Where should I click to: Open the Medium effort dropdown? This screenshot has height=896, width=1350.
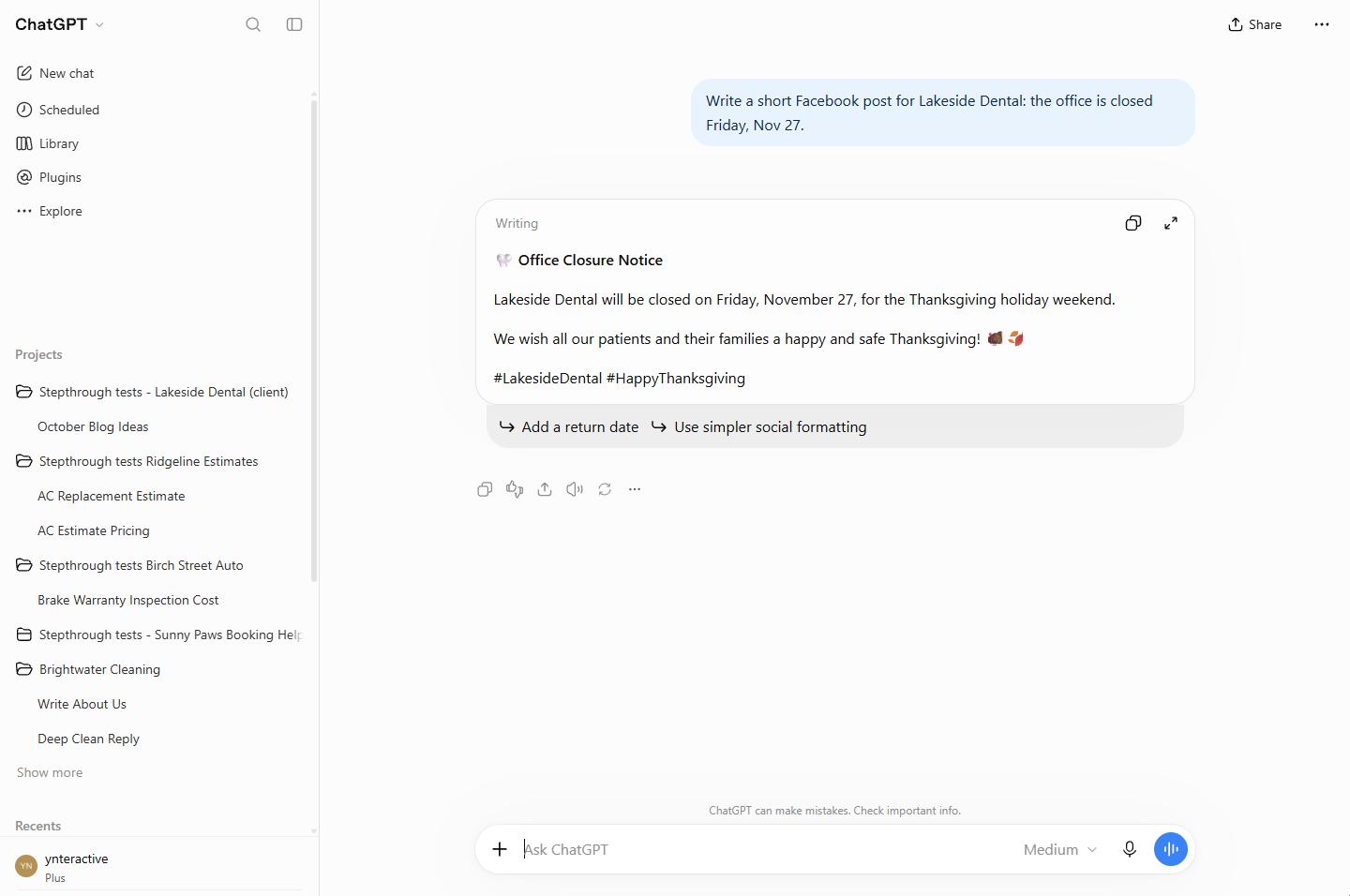(1059, 849)
